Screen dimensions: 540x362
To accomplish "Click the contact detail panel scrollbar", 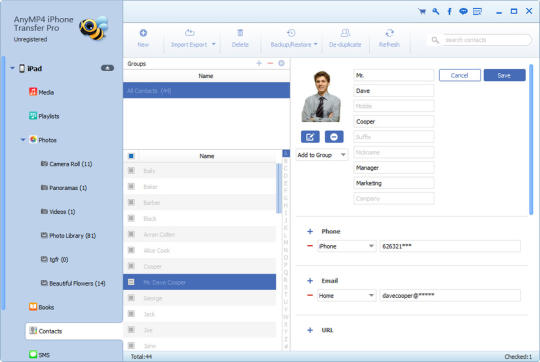I will (531, 139).
